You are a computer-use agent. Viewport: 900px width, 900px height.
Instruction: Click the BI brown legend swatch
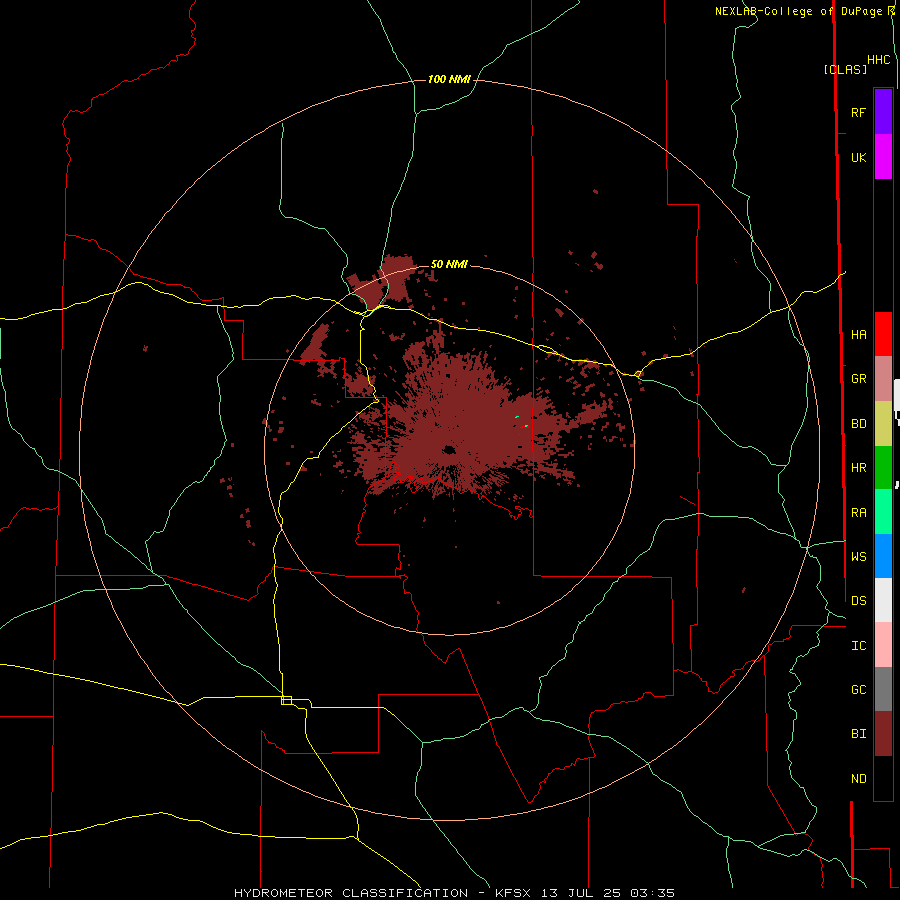point(883,734)
